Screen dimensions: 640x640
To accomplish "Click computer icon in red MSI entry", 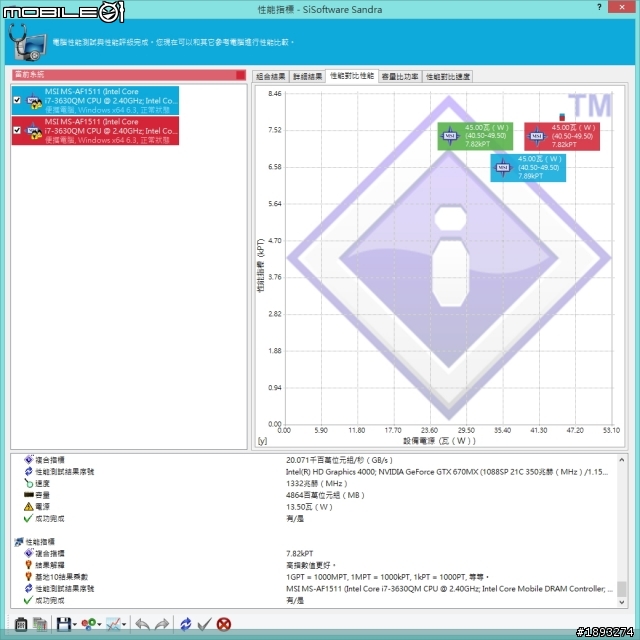I will coord(33,131).
